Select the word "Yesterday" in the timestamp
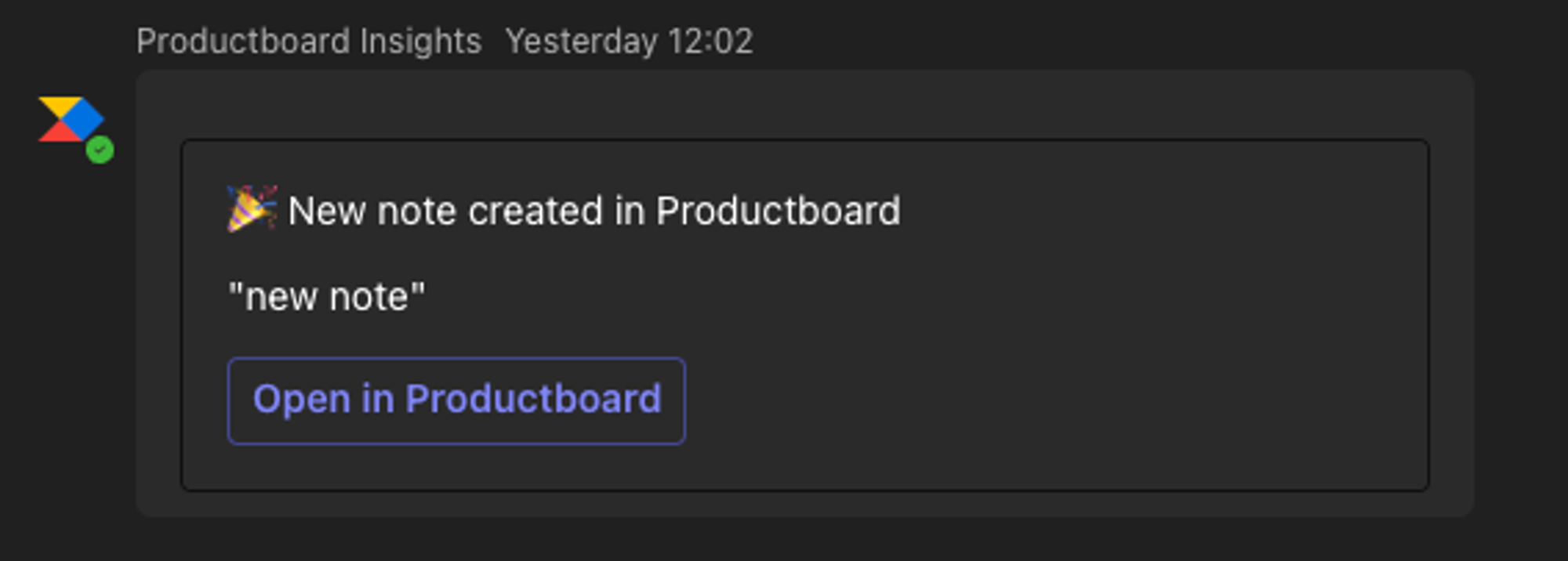This screenshot has width=1568, height=561. (581, 41)
